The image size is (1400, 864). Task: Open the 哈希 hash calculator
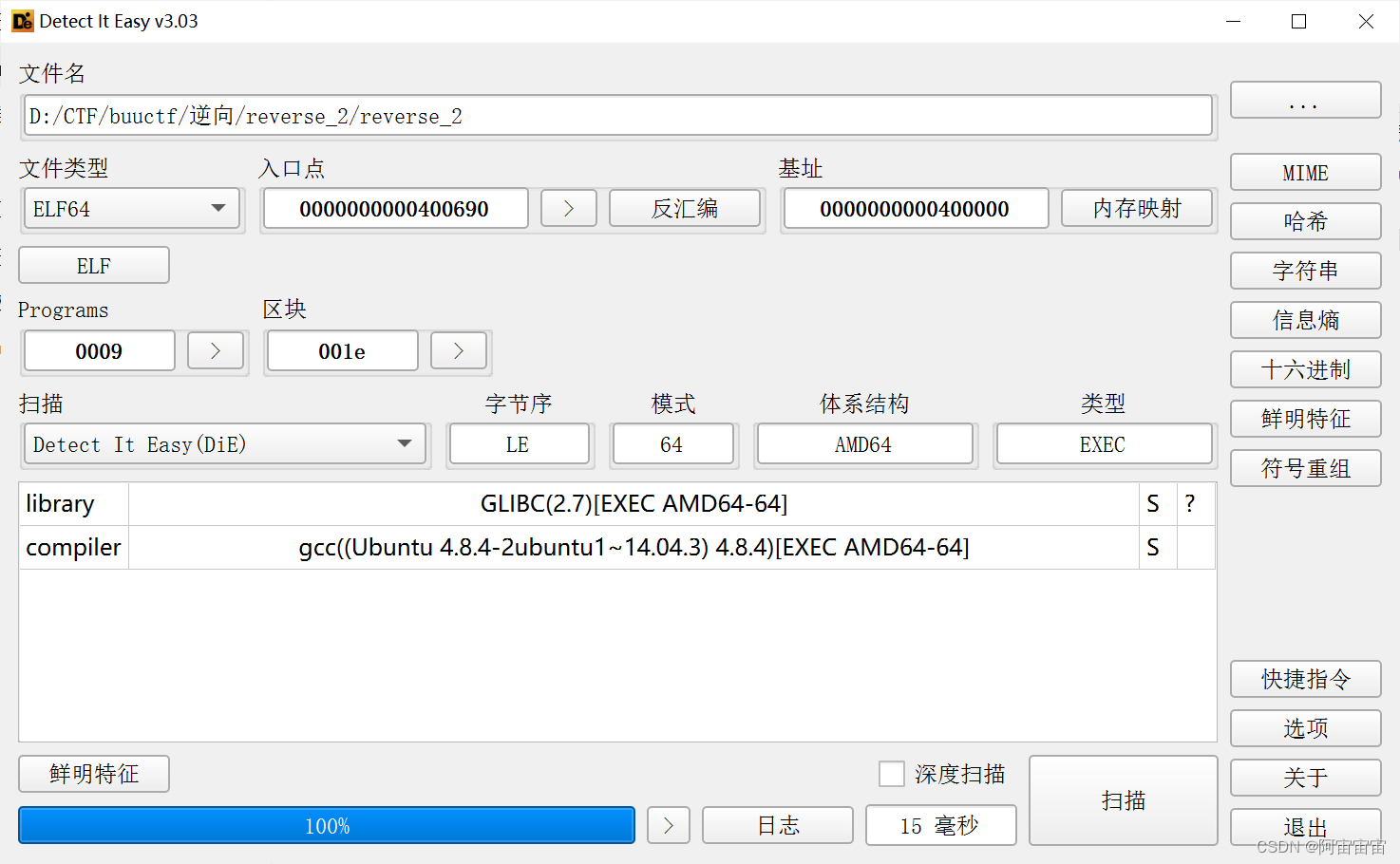tap(1305, 221)
